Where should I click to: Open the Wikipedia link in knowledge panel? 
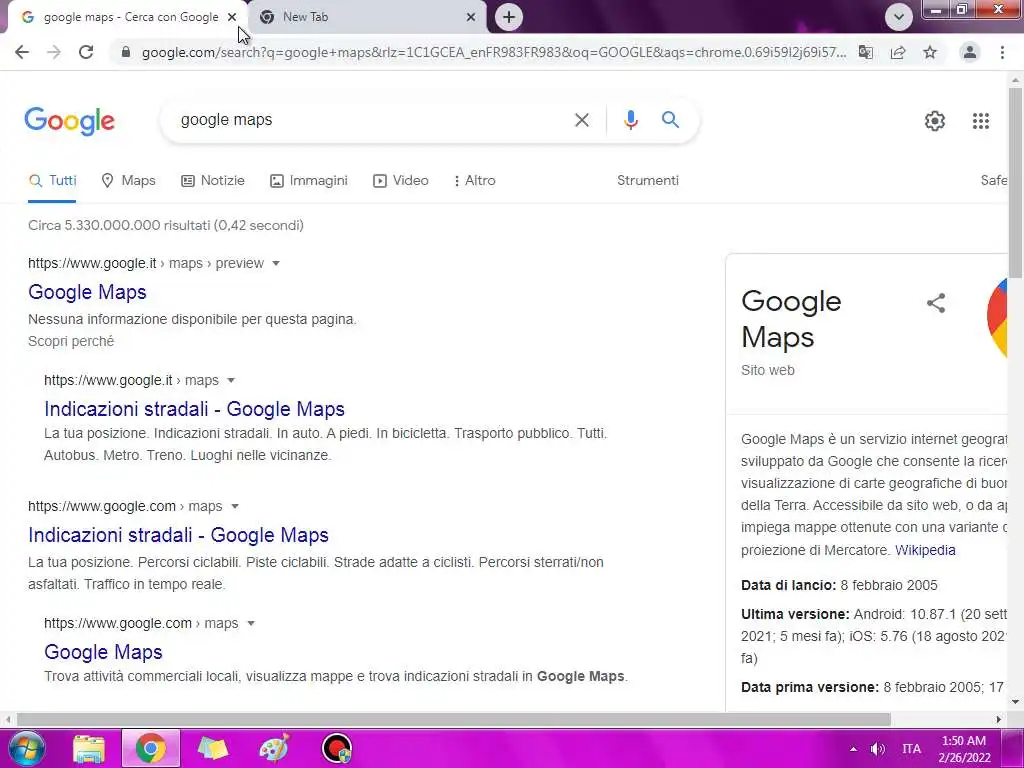click(x=925, y=550)
